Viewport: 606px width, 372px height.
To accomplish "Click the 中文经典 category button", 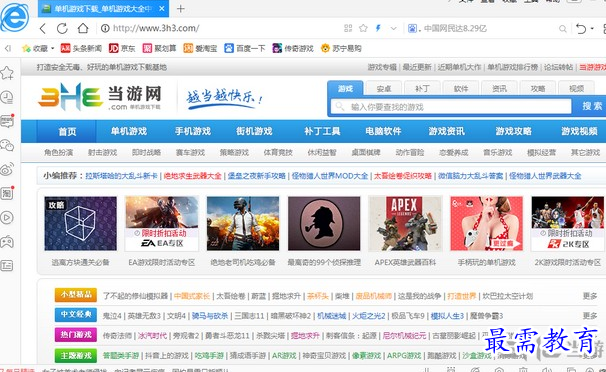I will click(76, 314).
